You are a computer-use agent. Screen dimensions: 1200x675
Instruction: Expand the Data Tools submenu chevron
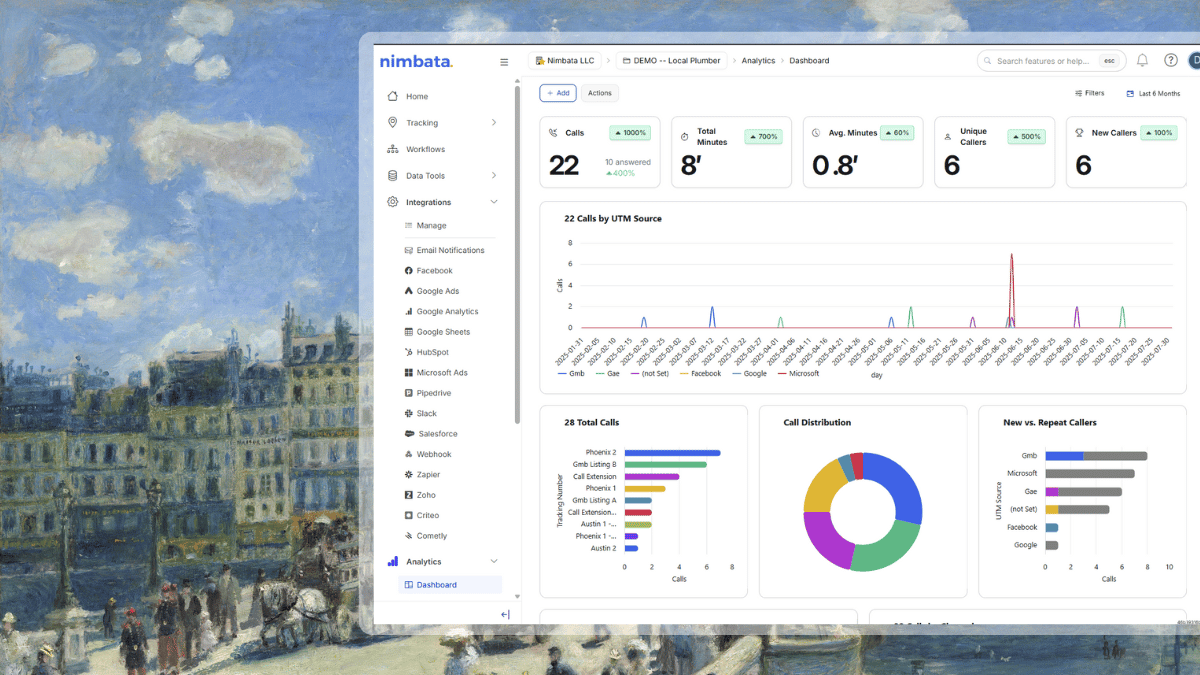pos(494,176)
